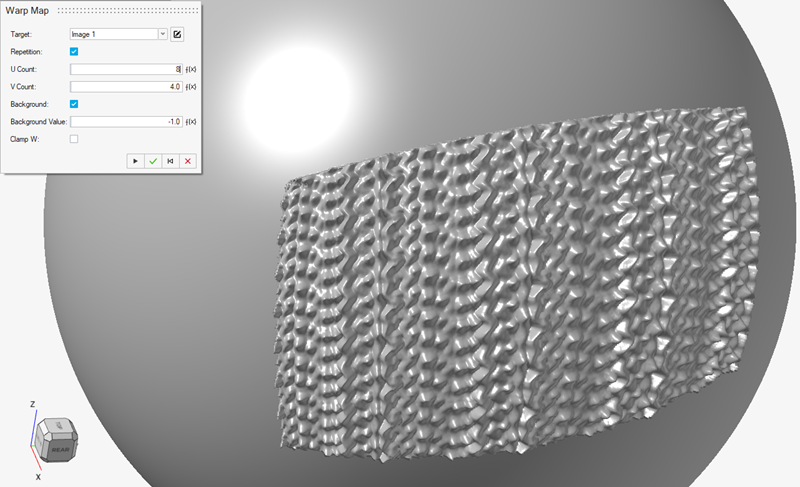Image resolution: width=800 pixels, height=487 pixels.
Task: Click the Background Value input field
Action: click(125, 122)
